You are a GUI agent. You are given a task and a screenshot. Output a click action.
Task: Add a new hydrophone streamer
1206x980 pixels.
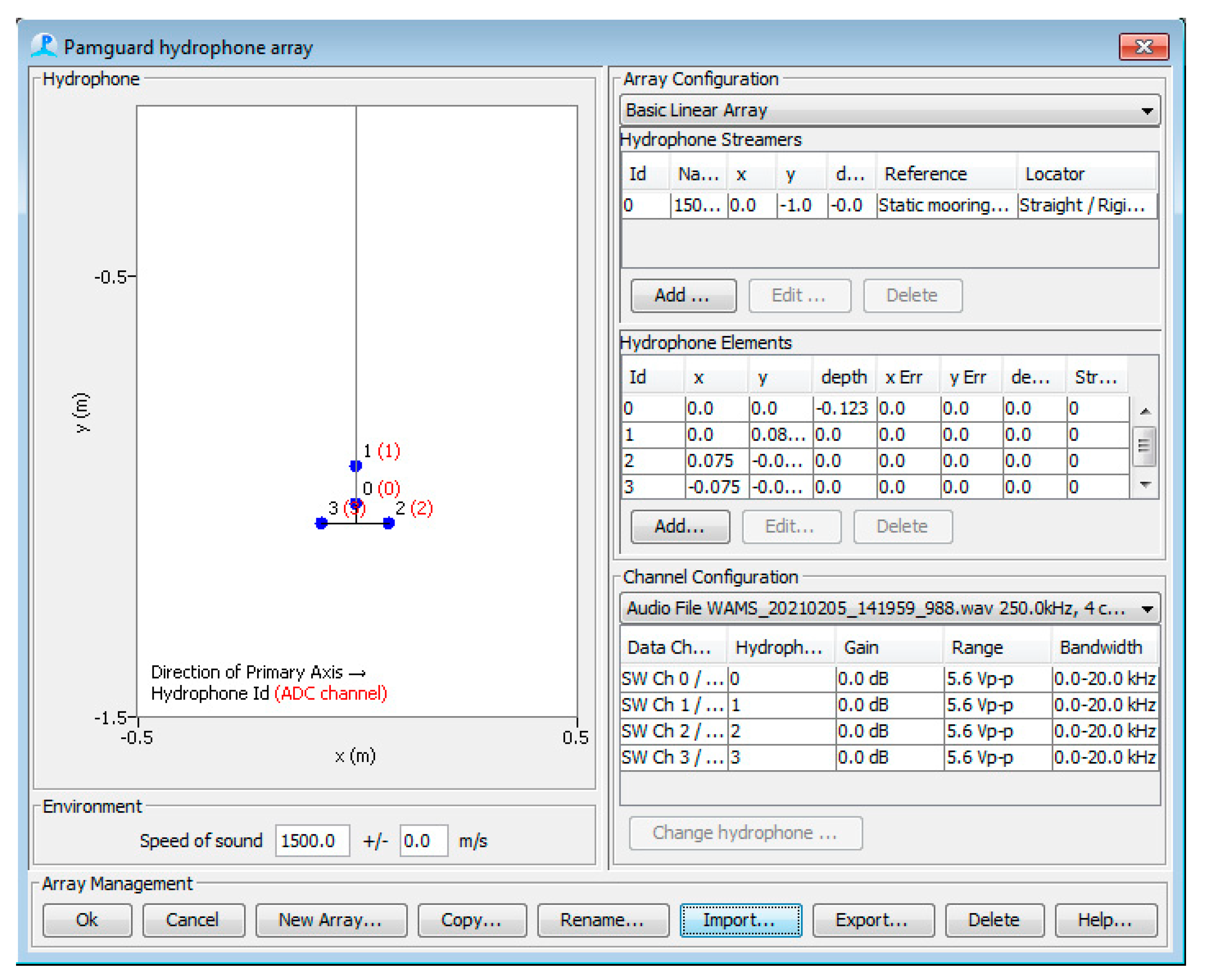pyautogui.click(x=683, y=295)
